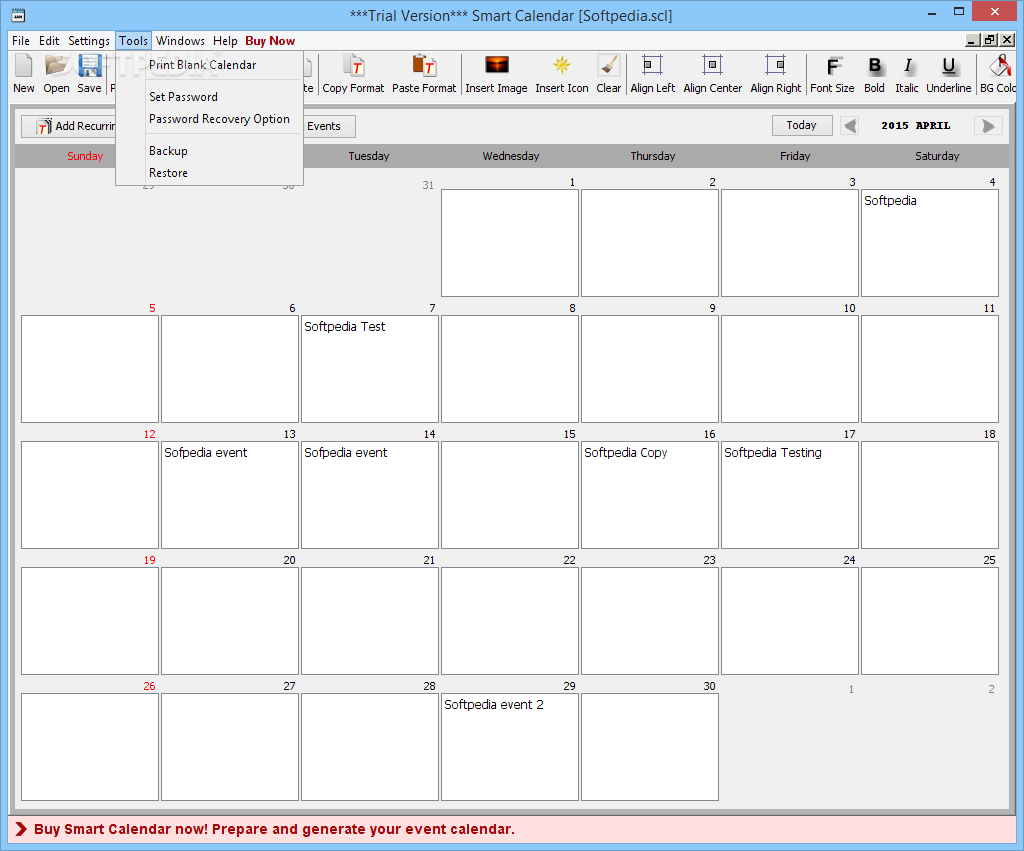
Task: Select the empty April 5 Sunday cell
Action: coord(90,369)
